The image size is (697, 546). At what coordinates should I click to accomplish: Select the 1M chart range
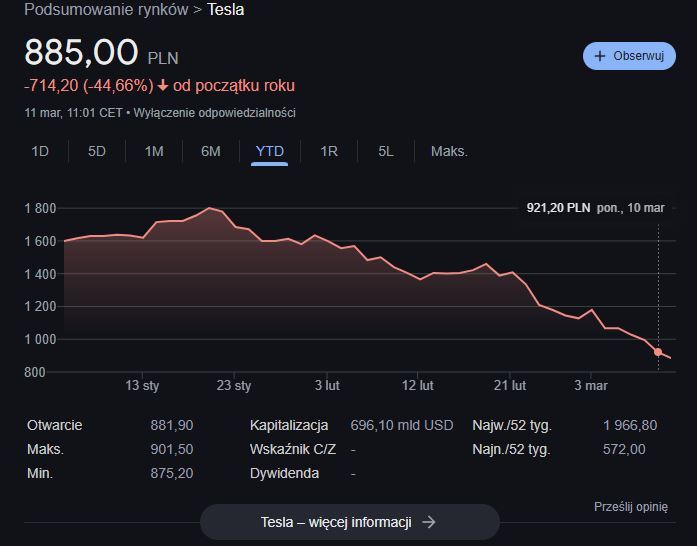[x=154, y=151]
